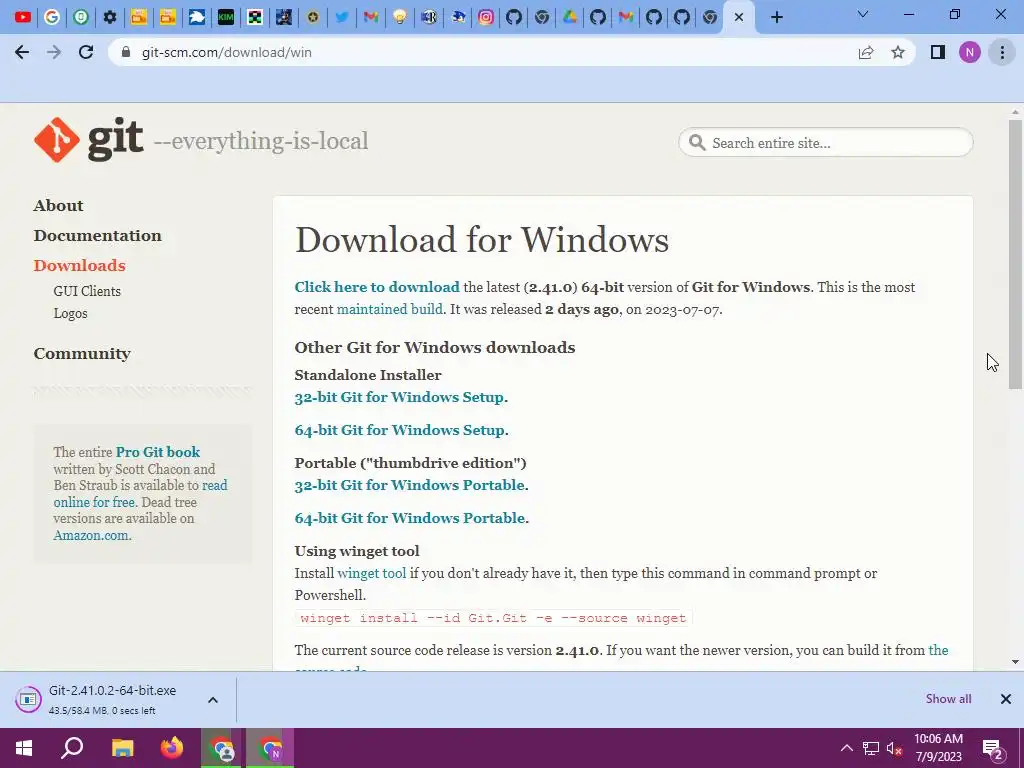Screen dimensions: 1024x768
Task: Open Chrome three-dot menu
Action: point(1002,52)
